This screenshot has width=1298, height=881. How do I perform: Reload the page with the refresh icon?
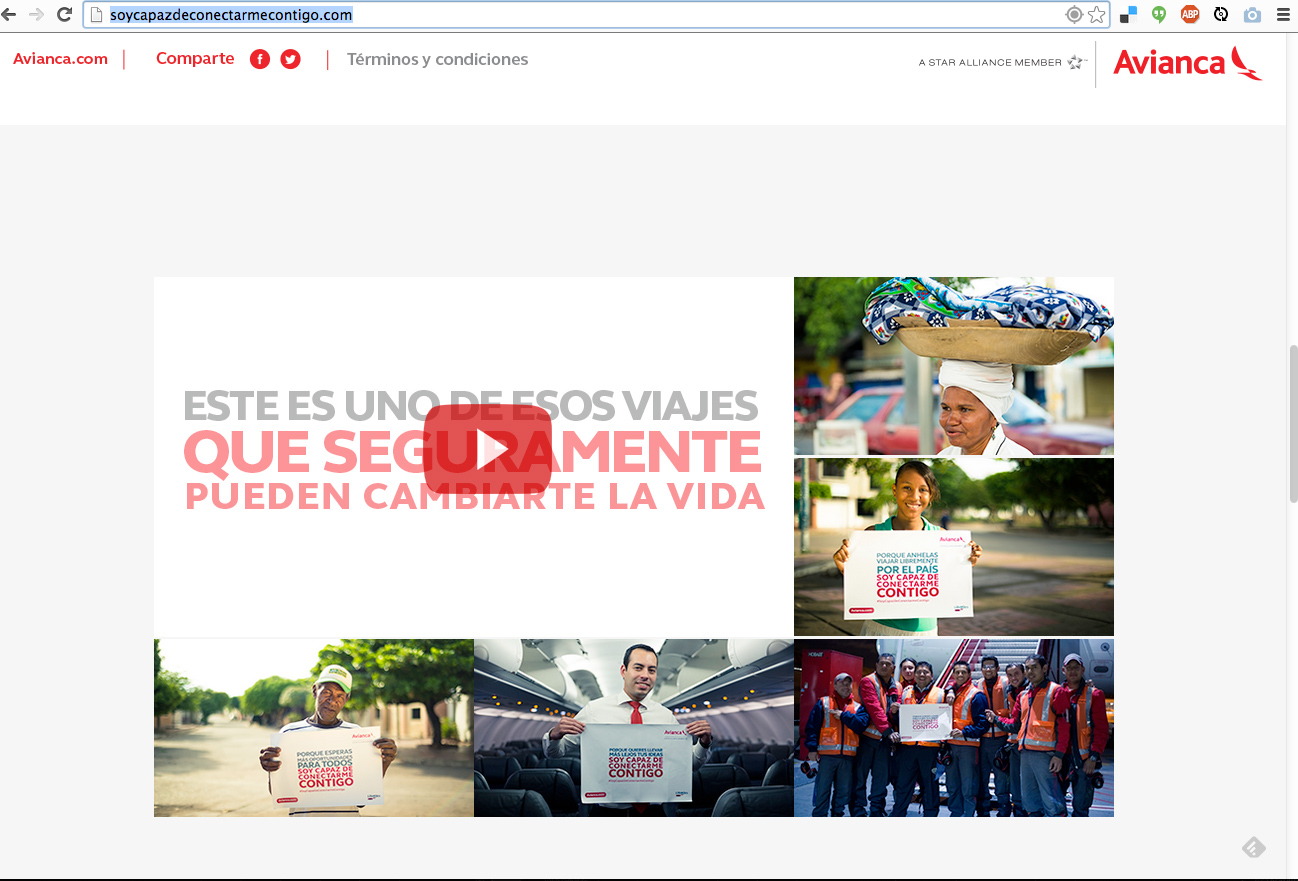click(64, 14)
